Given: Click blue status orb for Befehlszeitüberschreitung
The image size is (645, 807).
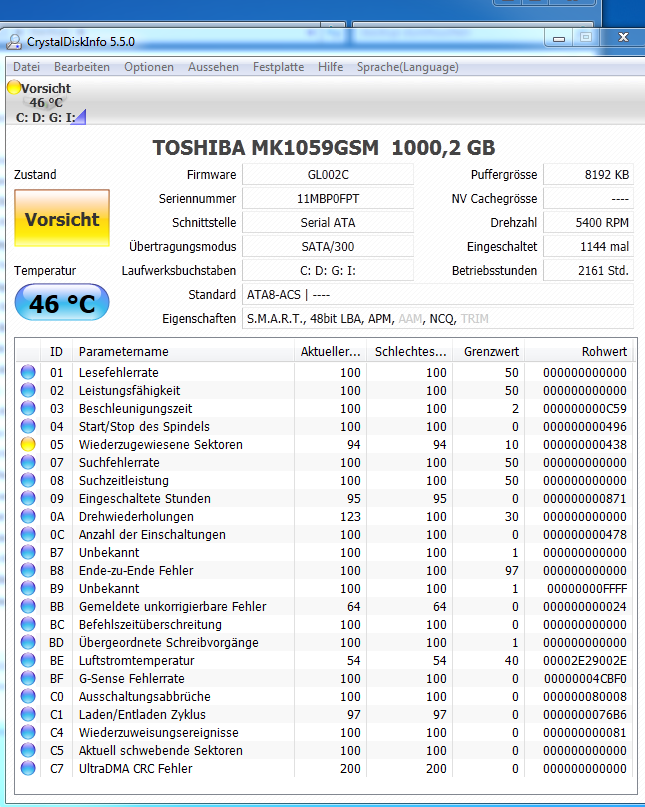Looking at the screenshot, I should pyautogui.click(x=28, y=624).
